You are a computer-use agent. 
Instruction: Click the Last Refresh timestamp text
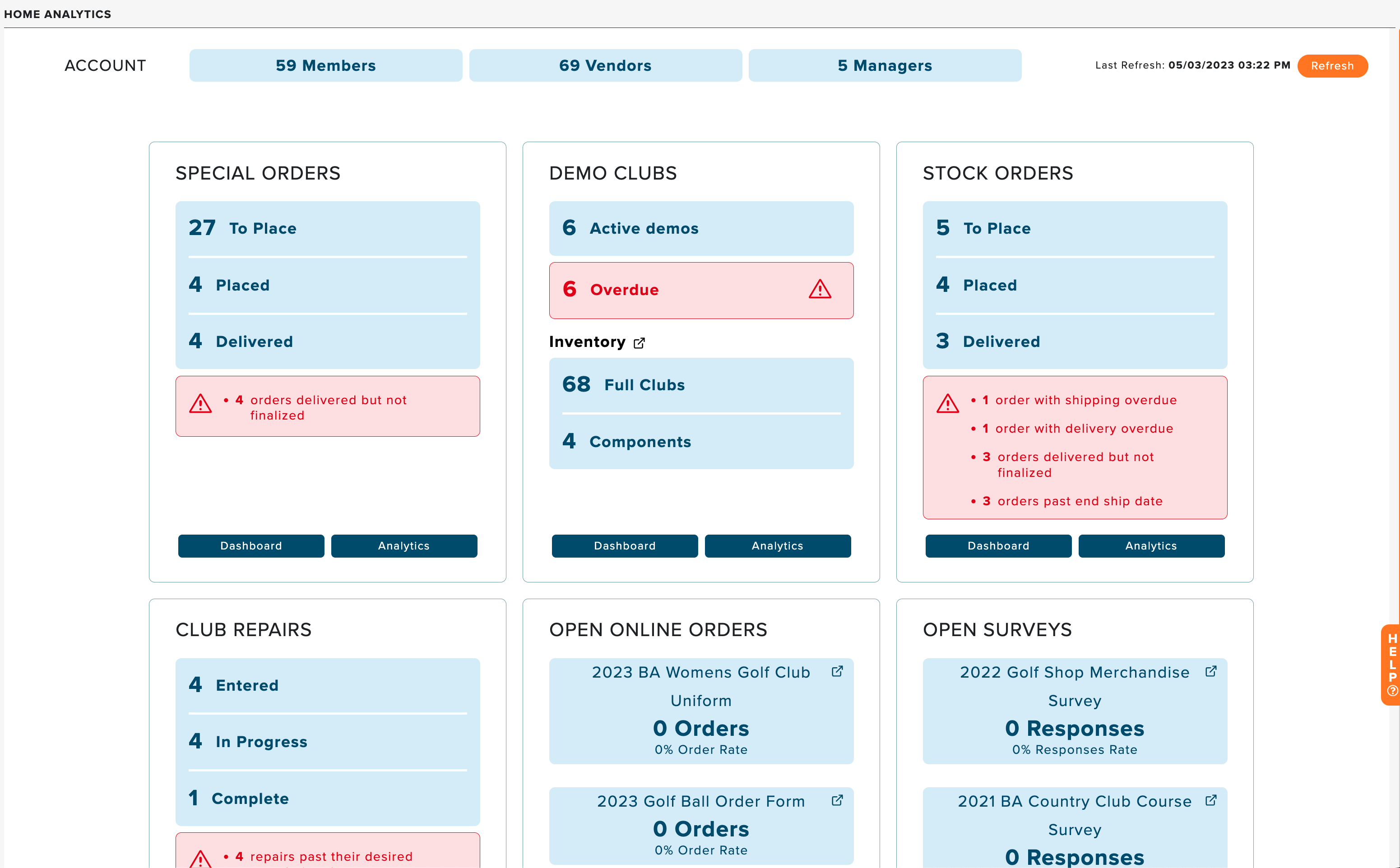(x=1192, y=65)
